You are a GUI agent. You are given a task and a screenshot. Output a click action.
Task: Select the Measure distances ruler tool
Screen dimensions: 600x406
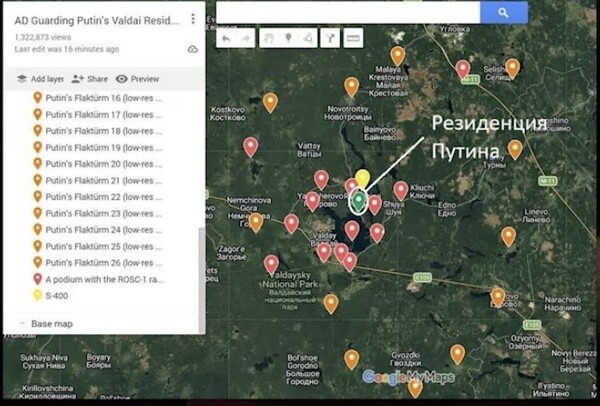(x=352, y=38)
